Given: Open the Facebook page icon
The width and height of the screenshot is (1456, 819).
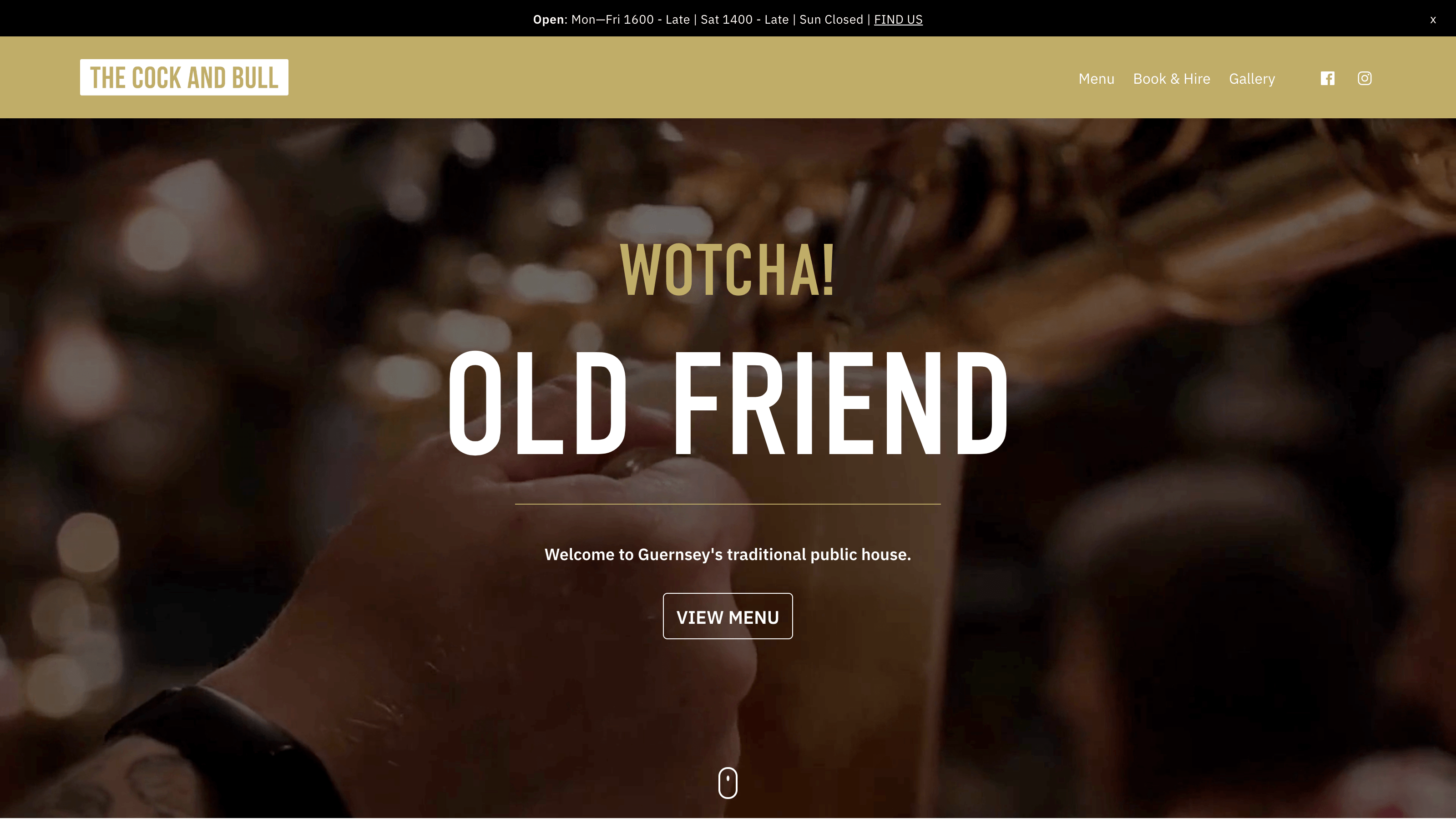Looking at the screenshot, I should point(1327,79).
